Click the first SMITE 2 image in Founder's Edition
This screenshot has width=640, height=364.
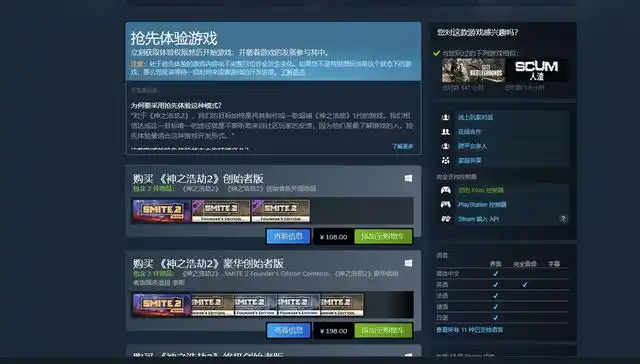pos(162,211)
